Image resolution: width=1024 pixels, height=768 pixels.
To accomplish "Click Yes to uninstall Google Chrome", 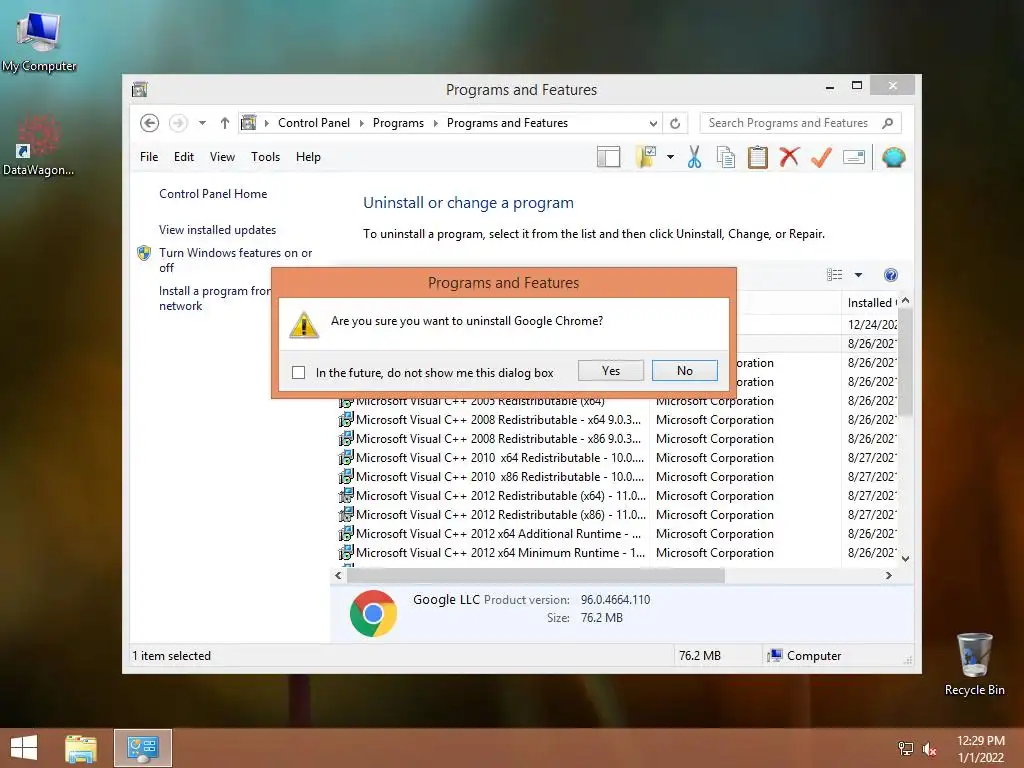I will pyautogui.click(x=611, y=371).
